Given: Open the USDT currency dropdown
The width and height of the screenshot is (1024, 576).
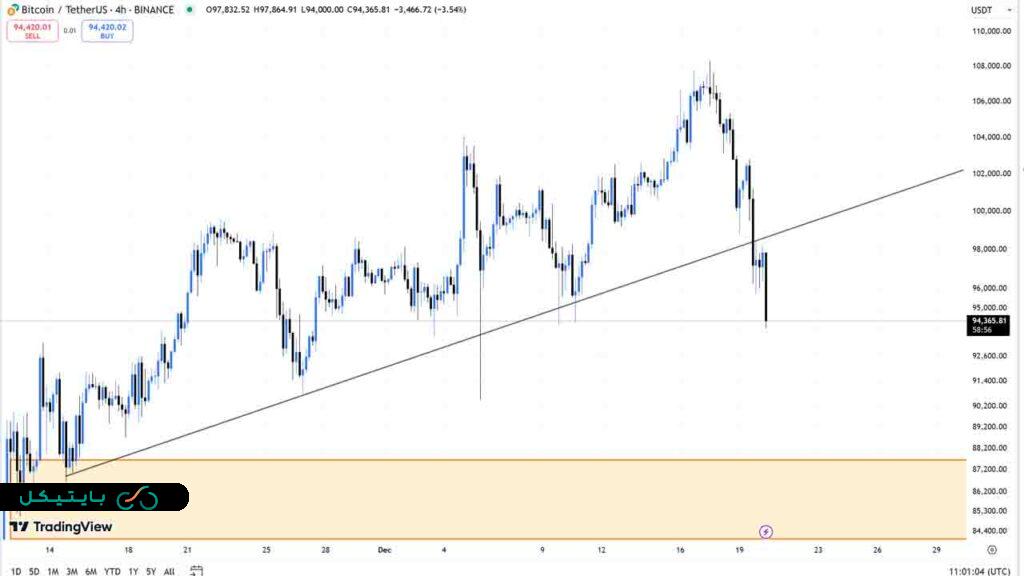Looking at the screenshot, I should [x=981, y=10].
